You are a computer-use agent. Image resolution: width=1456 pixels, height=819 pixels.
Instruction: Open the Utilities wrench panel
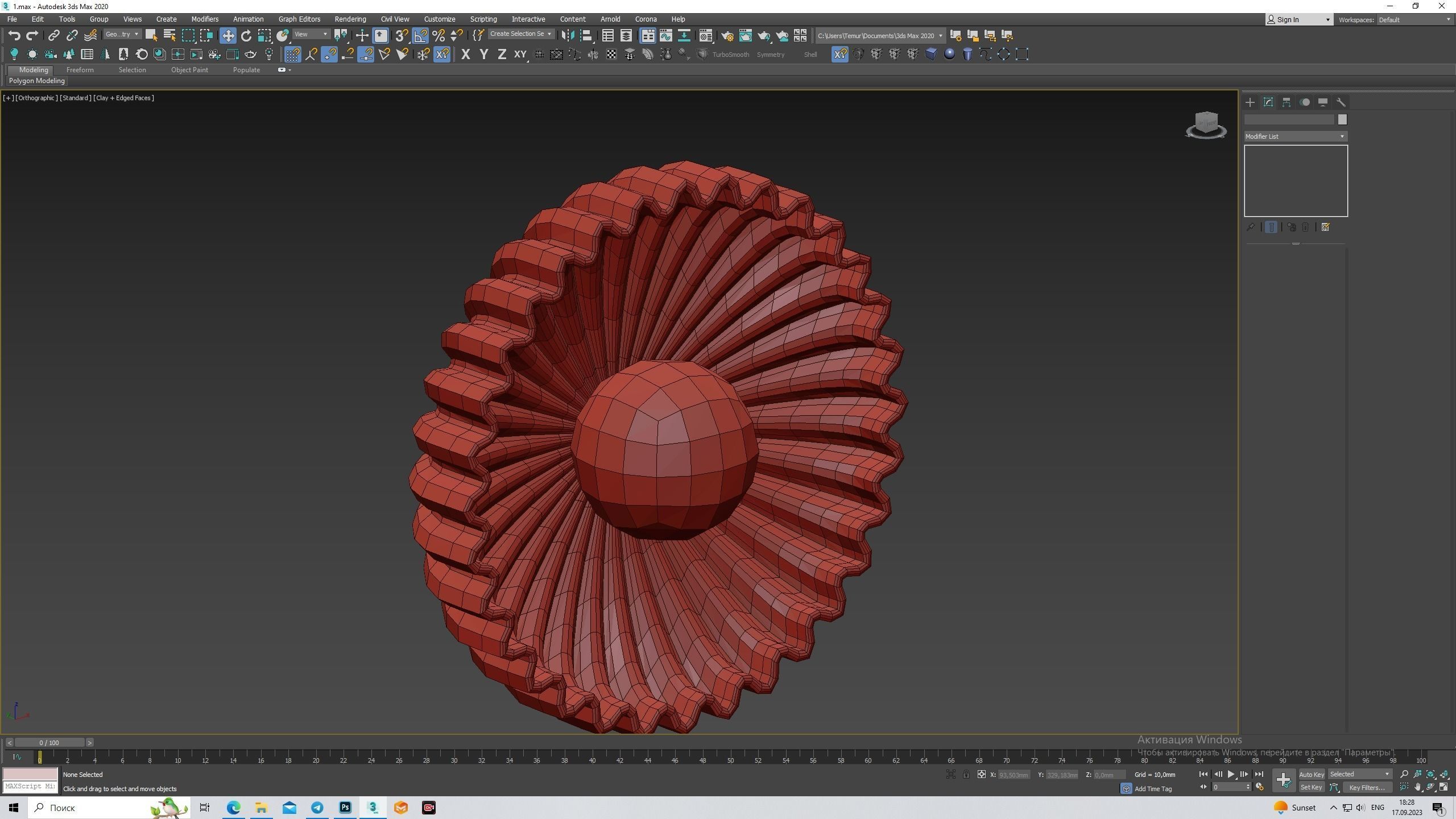coord(1341,102)
